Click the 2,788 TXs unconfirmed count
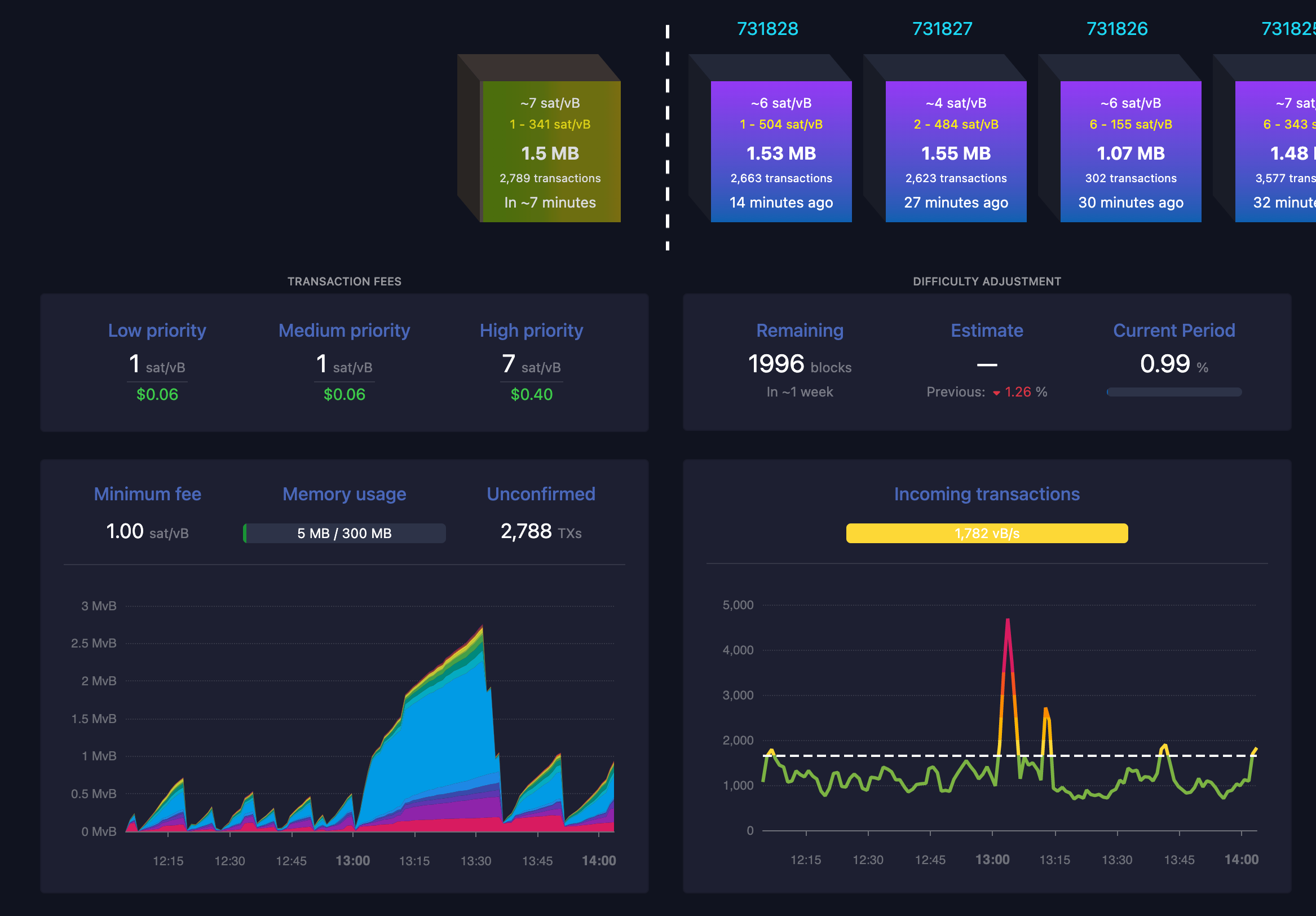This screenshot has height=916, width=1316. [541, 531]
